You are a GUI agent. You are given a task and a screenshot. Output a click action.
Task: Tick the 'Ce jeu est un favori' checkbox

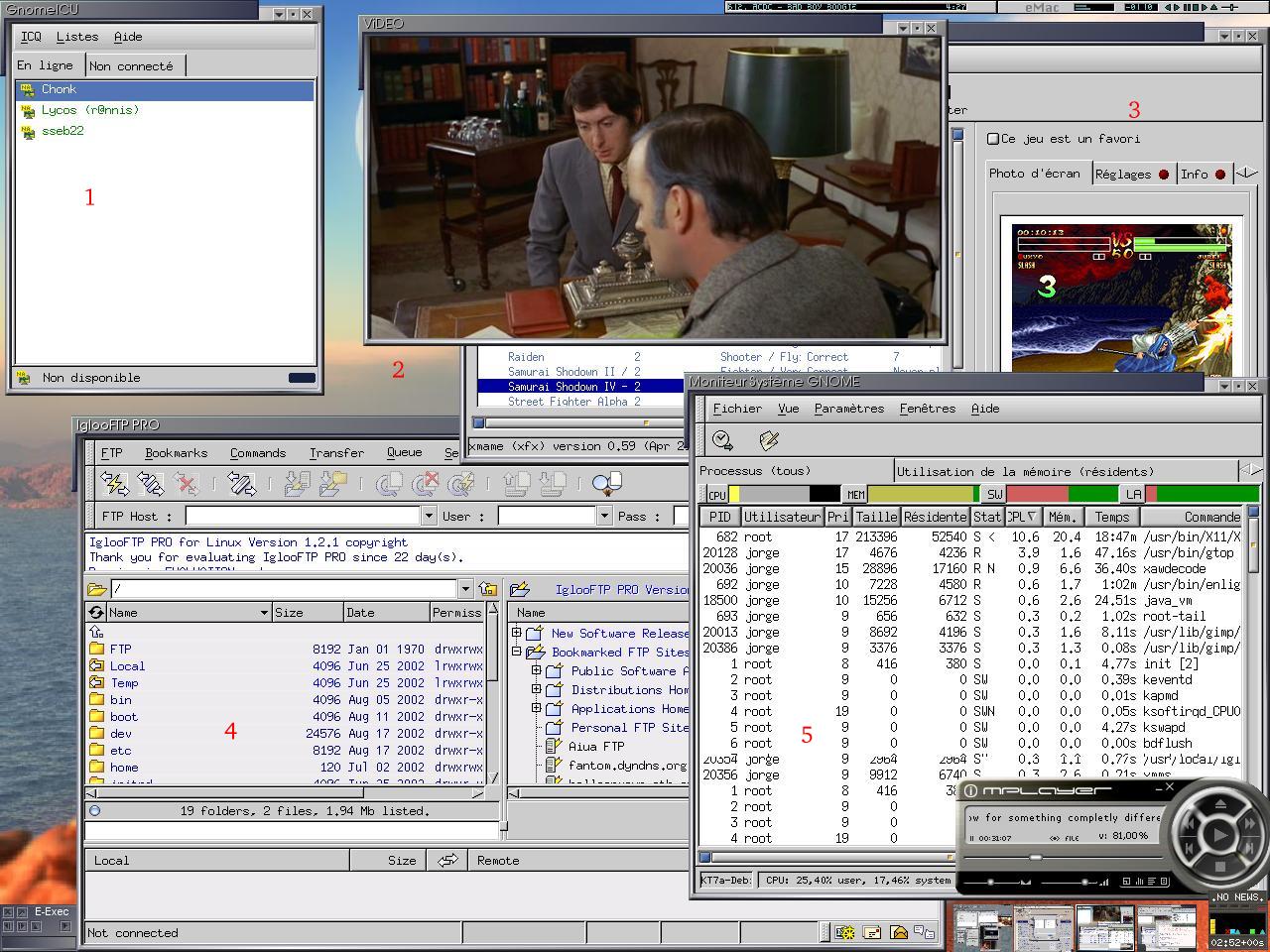(x=992, y=139)
